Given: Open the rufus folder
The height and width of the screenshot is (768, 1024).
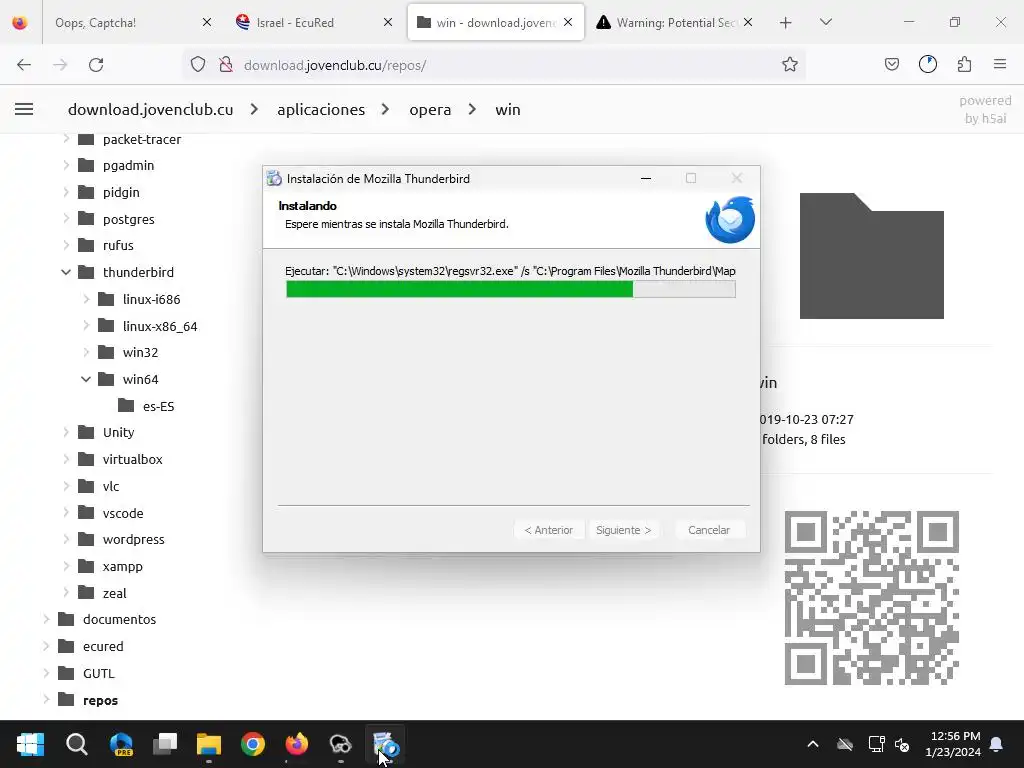Looking at the screenshot, I should [x=118, y=246].
